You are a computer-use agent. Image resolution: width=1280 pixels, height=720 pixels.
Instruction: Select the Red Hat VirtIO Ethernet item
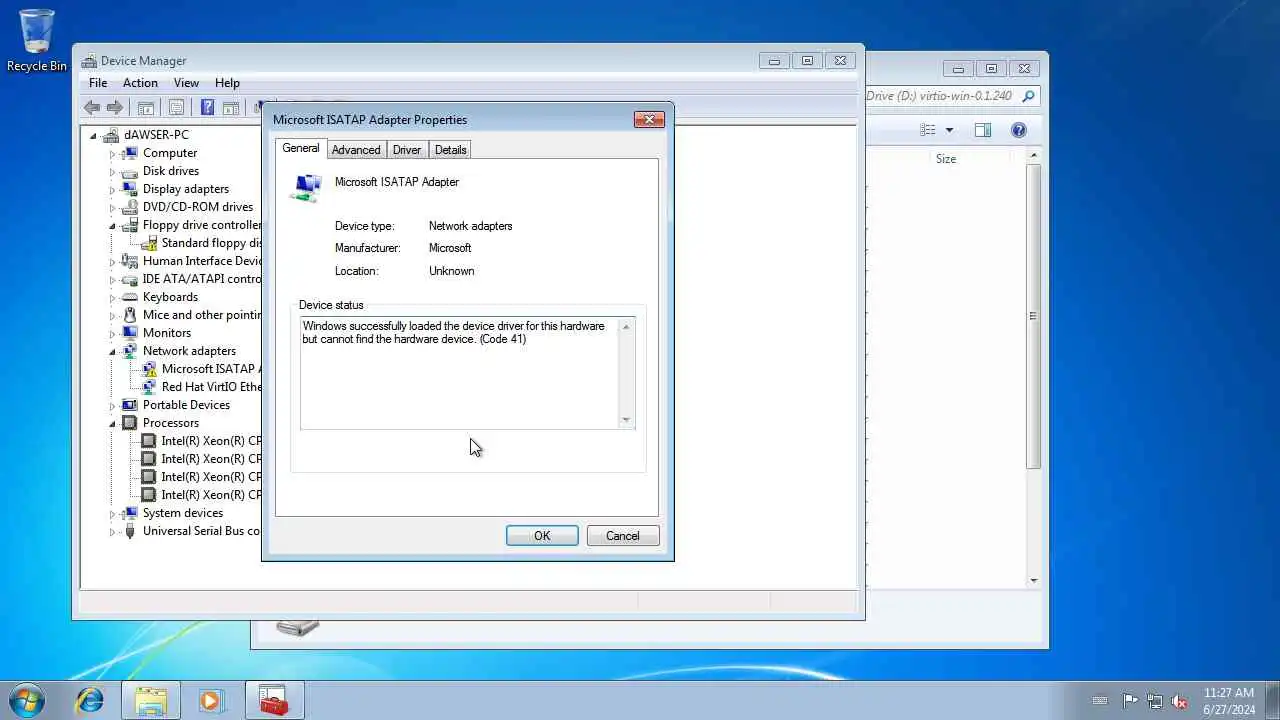(210, 387)
